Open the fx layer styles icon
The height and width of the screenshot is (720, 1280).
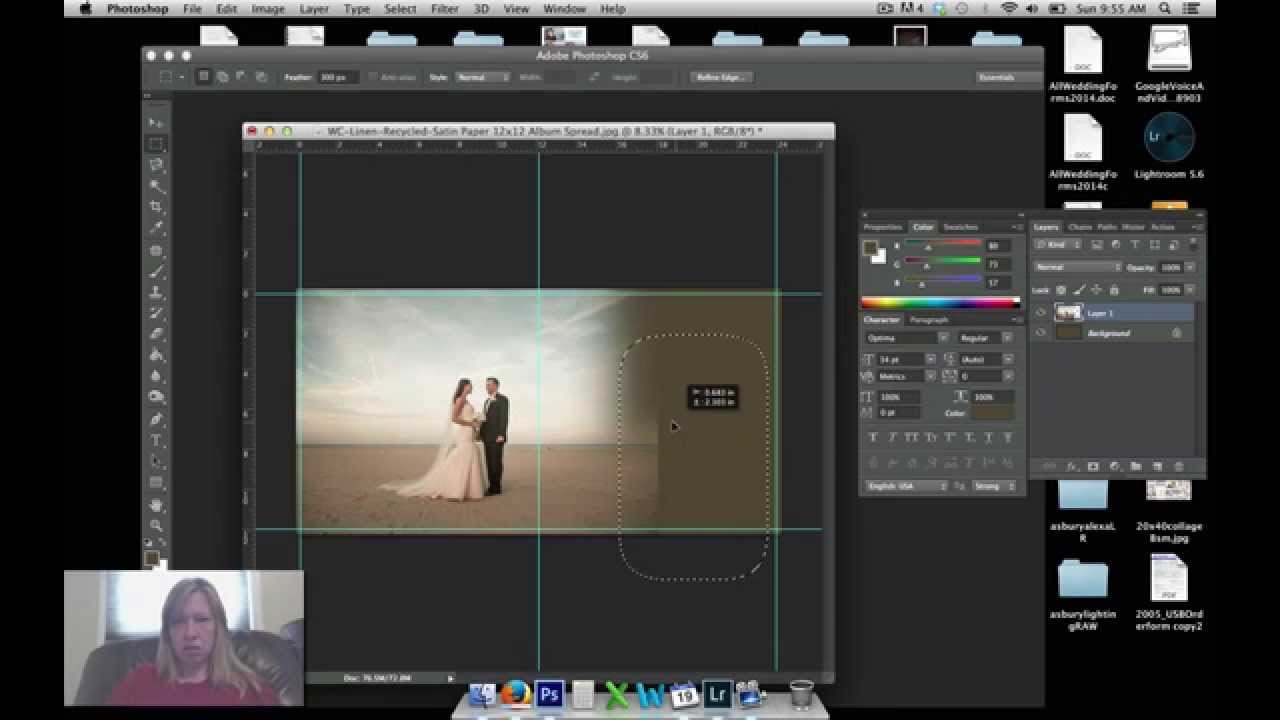[x=1071, y=467]
